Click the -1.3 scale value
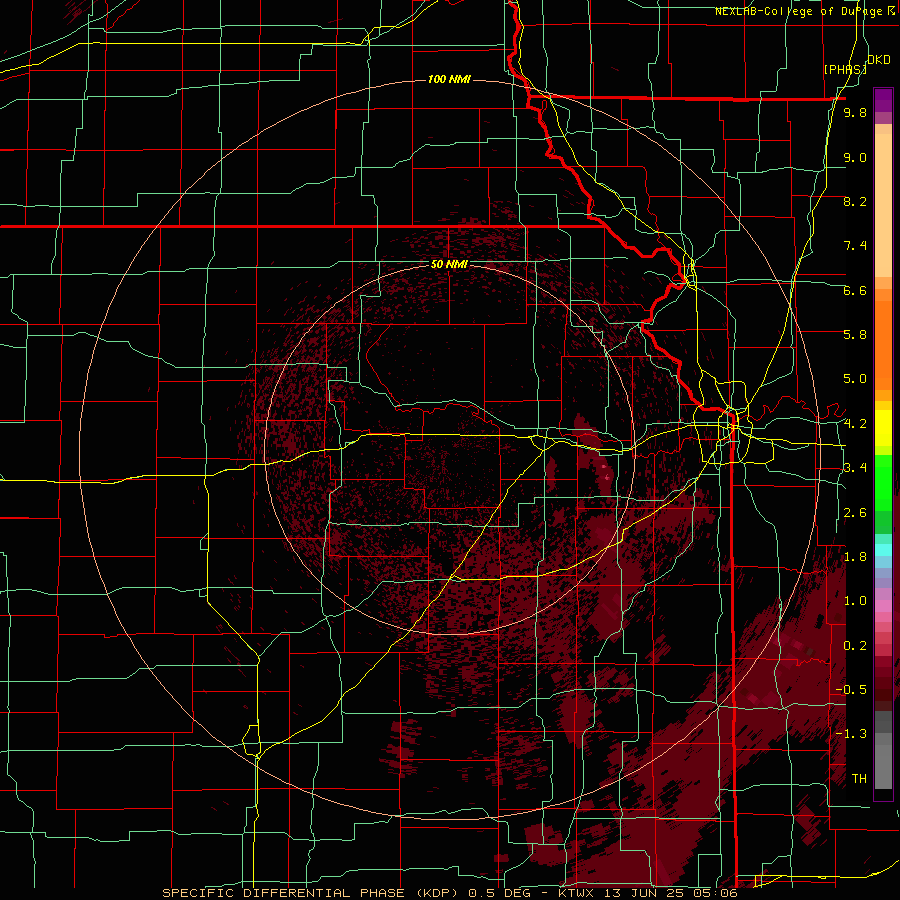Image resolution: width=900 pixels, height=900 pixels. click(x=852, y=734)
